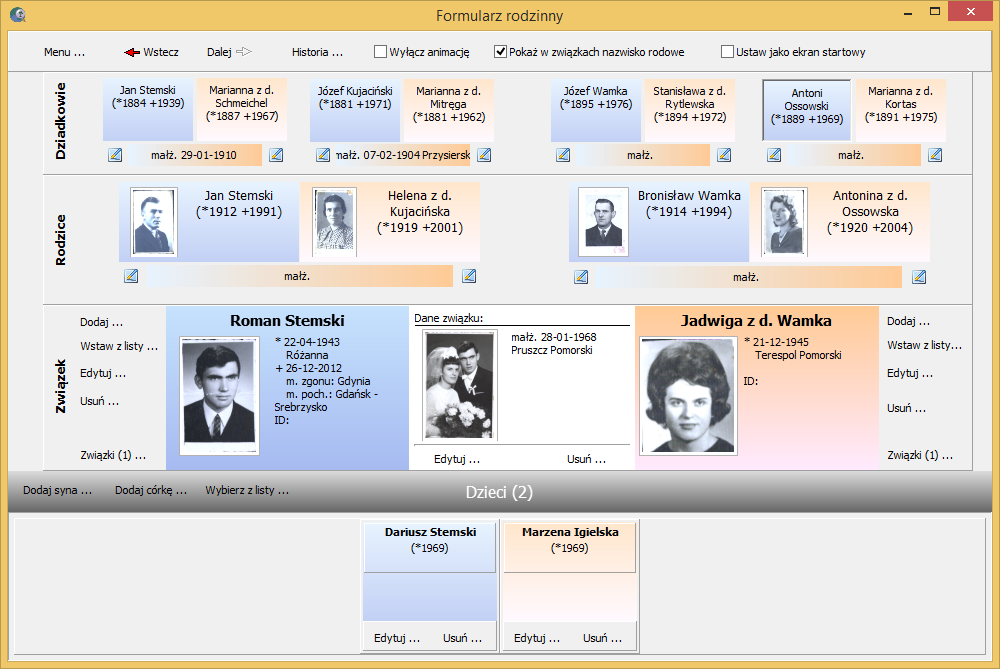This screenshot has width=1000, height=669.
Task: Click the Dalej forward arrow
Action: point(244,52)
